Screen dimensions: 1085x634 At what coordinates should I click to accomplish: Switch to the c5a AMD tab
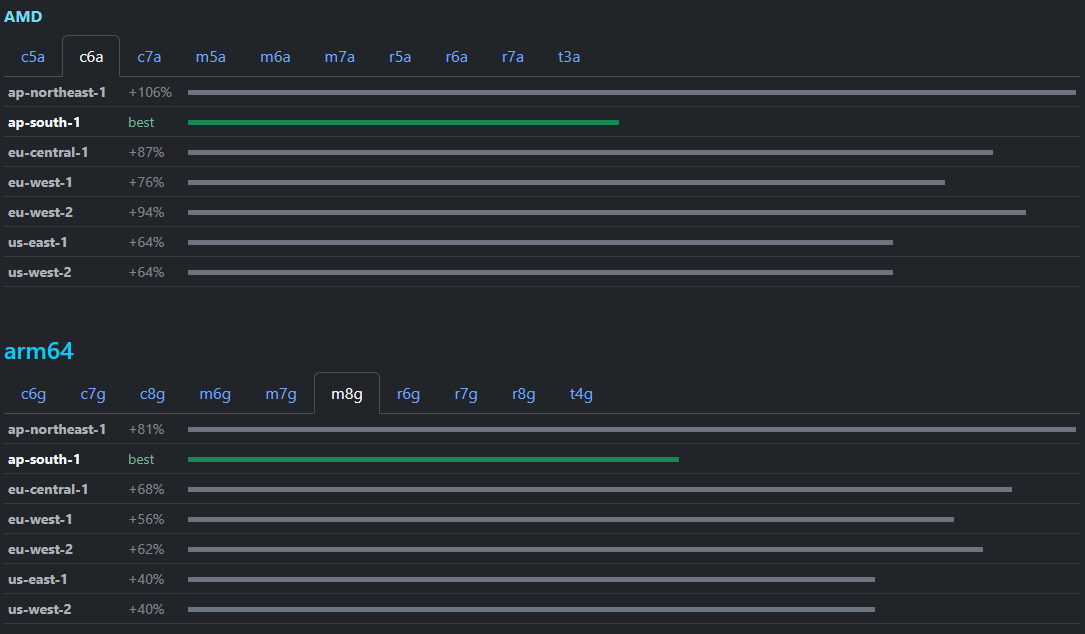(x=33, y=57)
